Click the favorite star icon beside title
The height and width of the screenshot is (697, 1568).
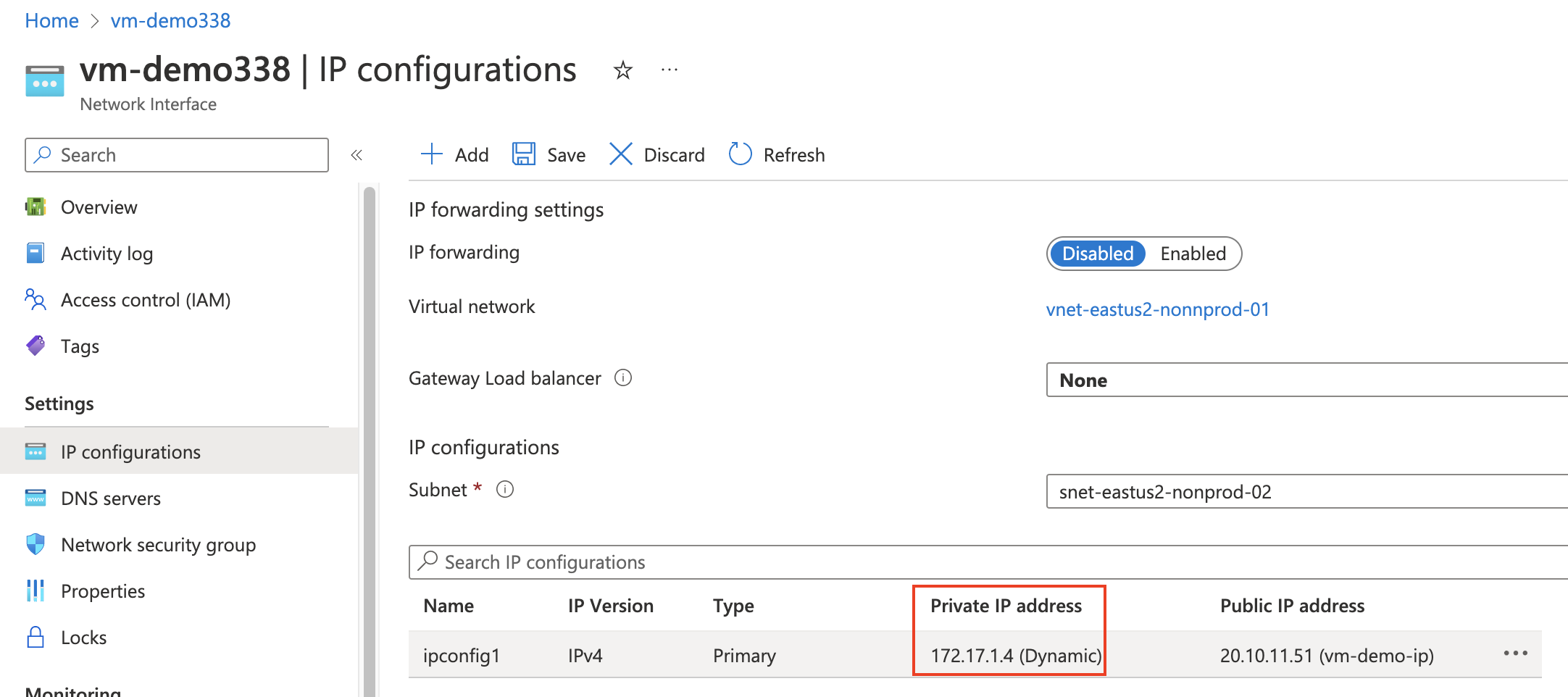[x=622, y=70]
